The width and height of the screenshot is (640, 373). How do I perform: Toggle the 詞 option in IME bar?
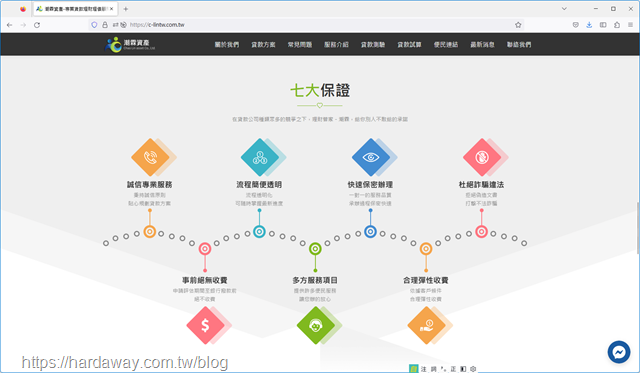(x=433, y=369)
